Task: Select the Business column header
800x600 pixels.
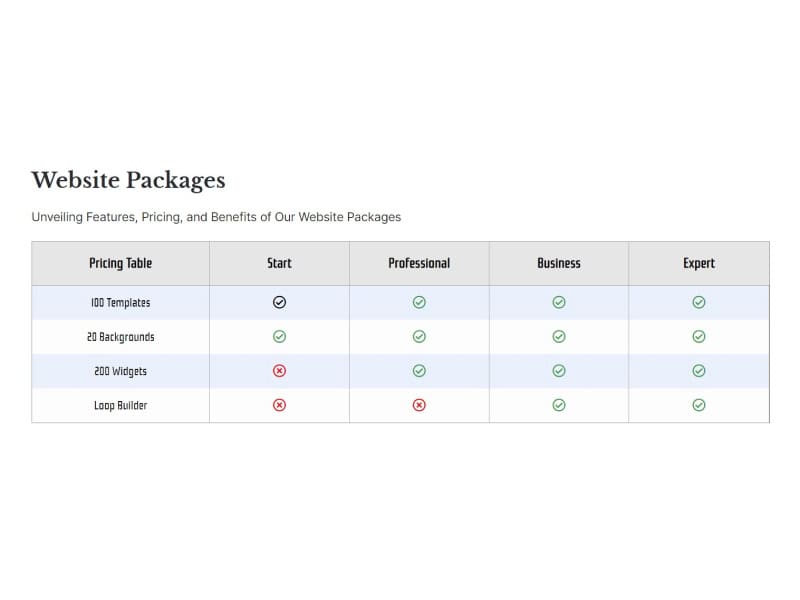Action: [558, 263]
